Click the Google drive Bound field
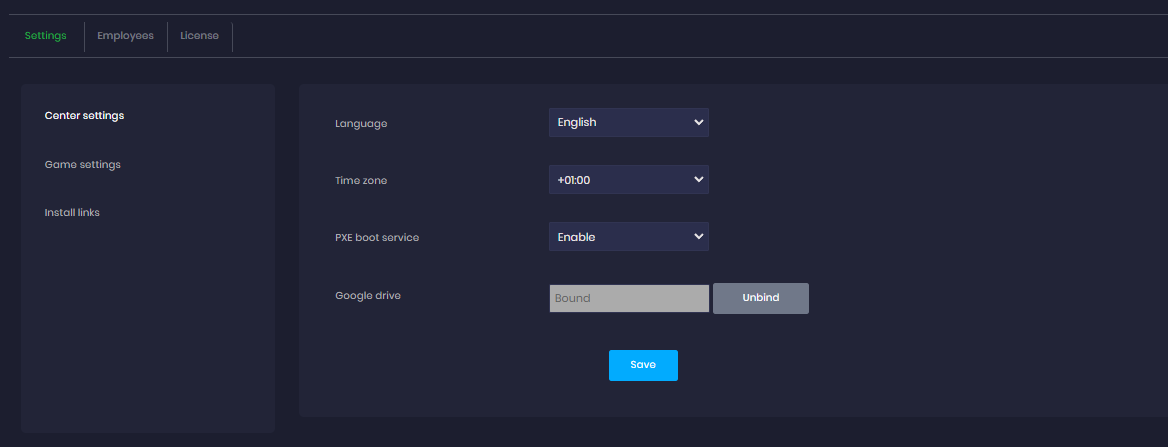 [628, 298]
